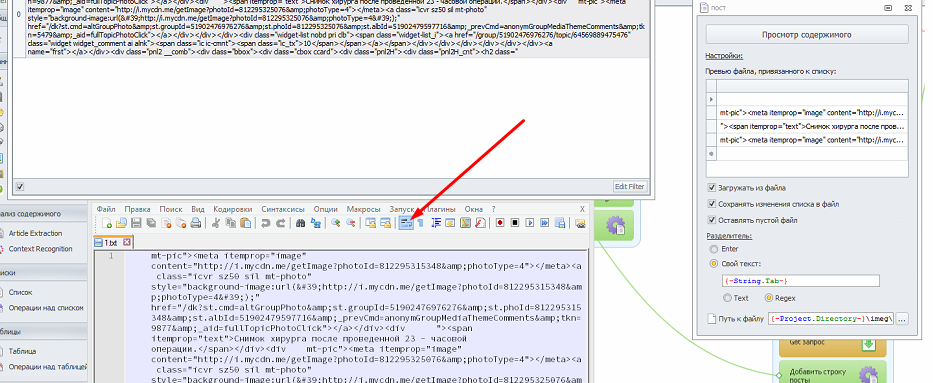Select the Enter separator radio button
Viewport: 933px width, 383px height.
click(713, 249)
